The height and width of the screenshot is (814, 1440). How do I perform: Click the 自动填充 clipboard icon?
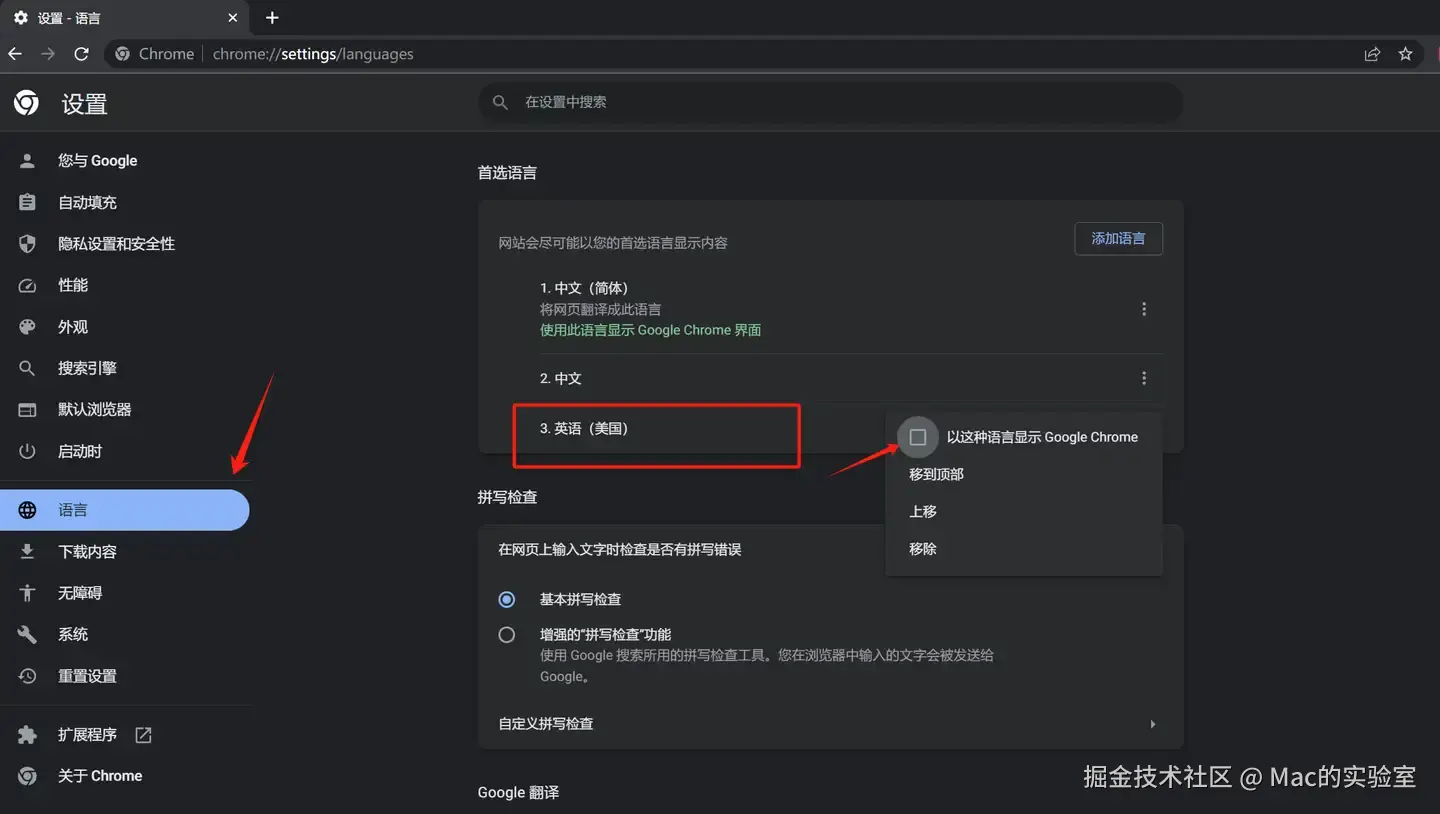[x=27, y=202]
